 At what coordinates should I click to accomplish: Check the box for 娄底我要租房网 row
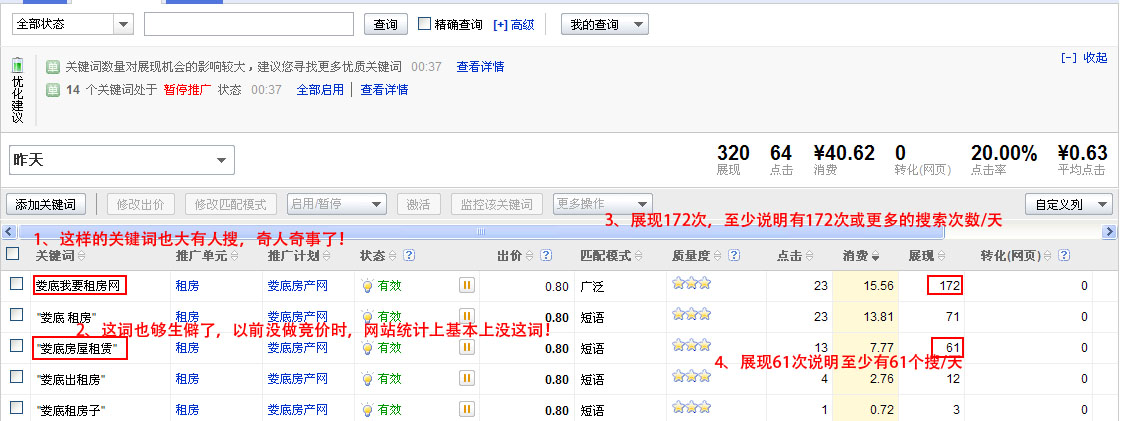coord(16,285)
